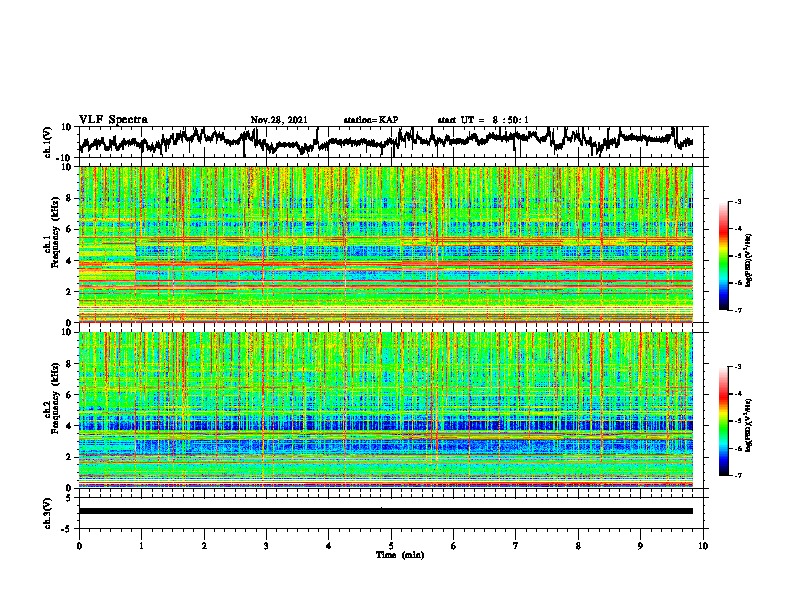Click the 'ch.3(V)' axis label
This screenshot has width=792, height=612.
(47, 513)
